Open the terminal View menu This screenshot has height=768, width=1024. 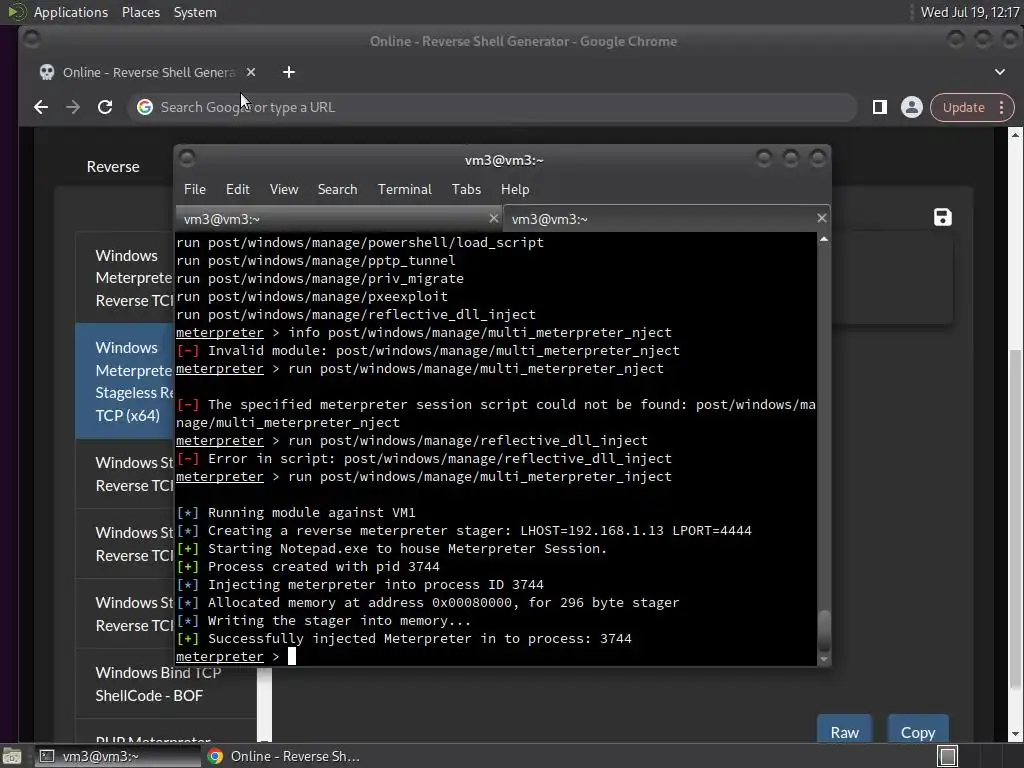[284, 189]
